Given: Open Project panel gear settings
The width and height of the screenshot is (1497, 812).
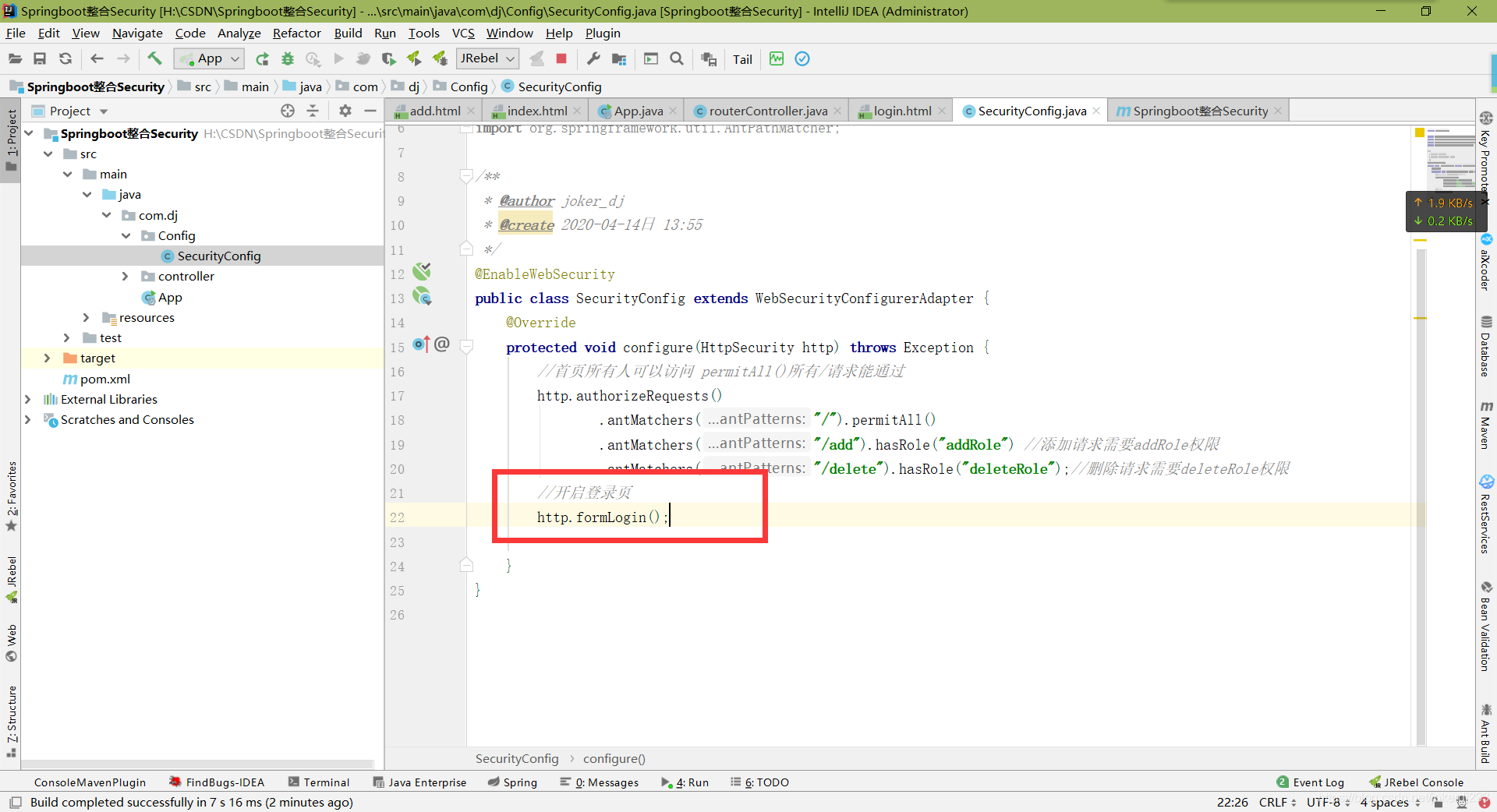Looking at the screenshot, I should [345, 111].
